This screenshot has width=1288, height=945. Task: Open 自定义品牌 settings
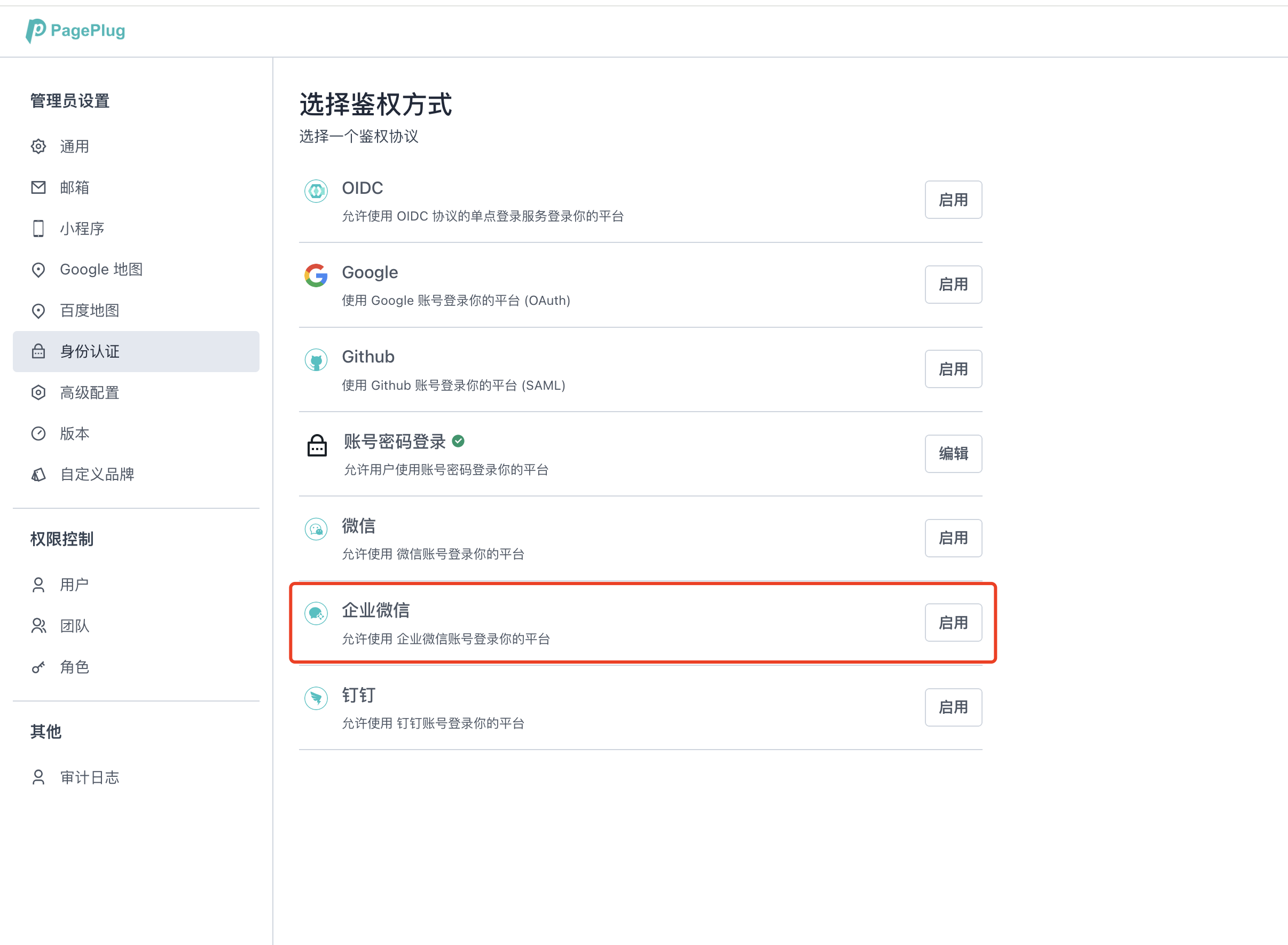pos(136,475)
